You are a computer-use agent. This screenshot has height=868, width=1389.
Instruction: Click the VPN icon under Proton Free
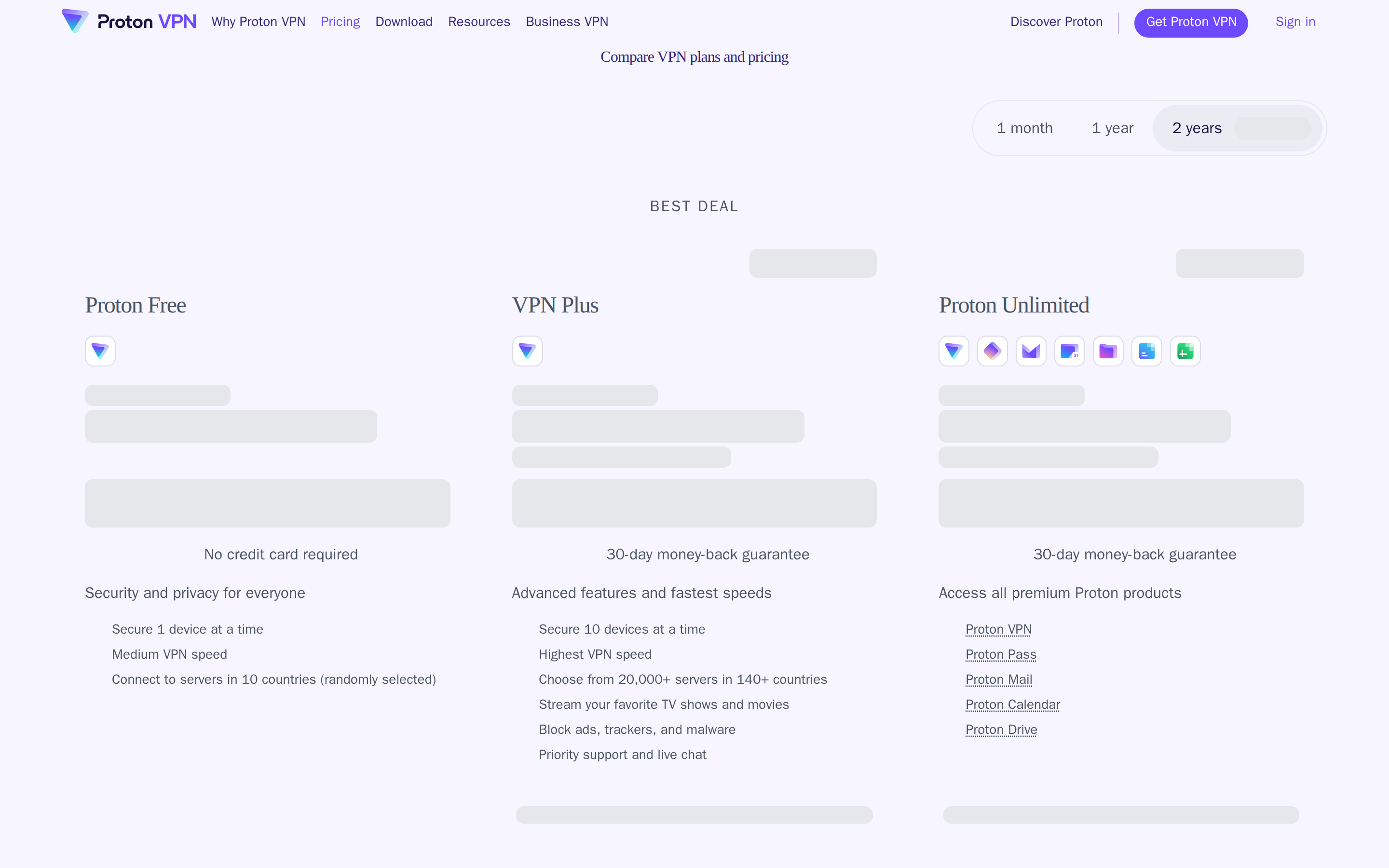tap(100, 351)
